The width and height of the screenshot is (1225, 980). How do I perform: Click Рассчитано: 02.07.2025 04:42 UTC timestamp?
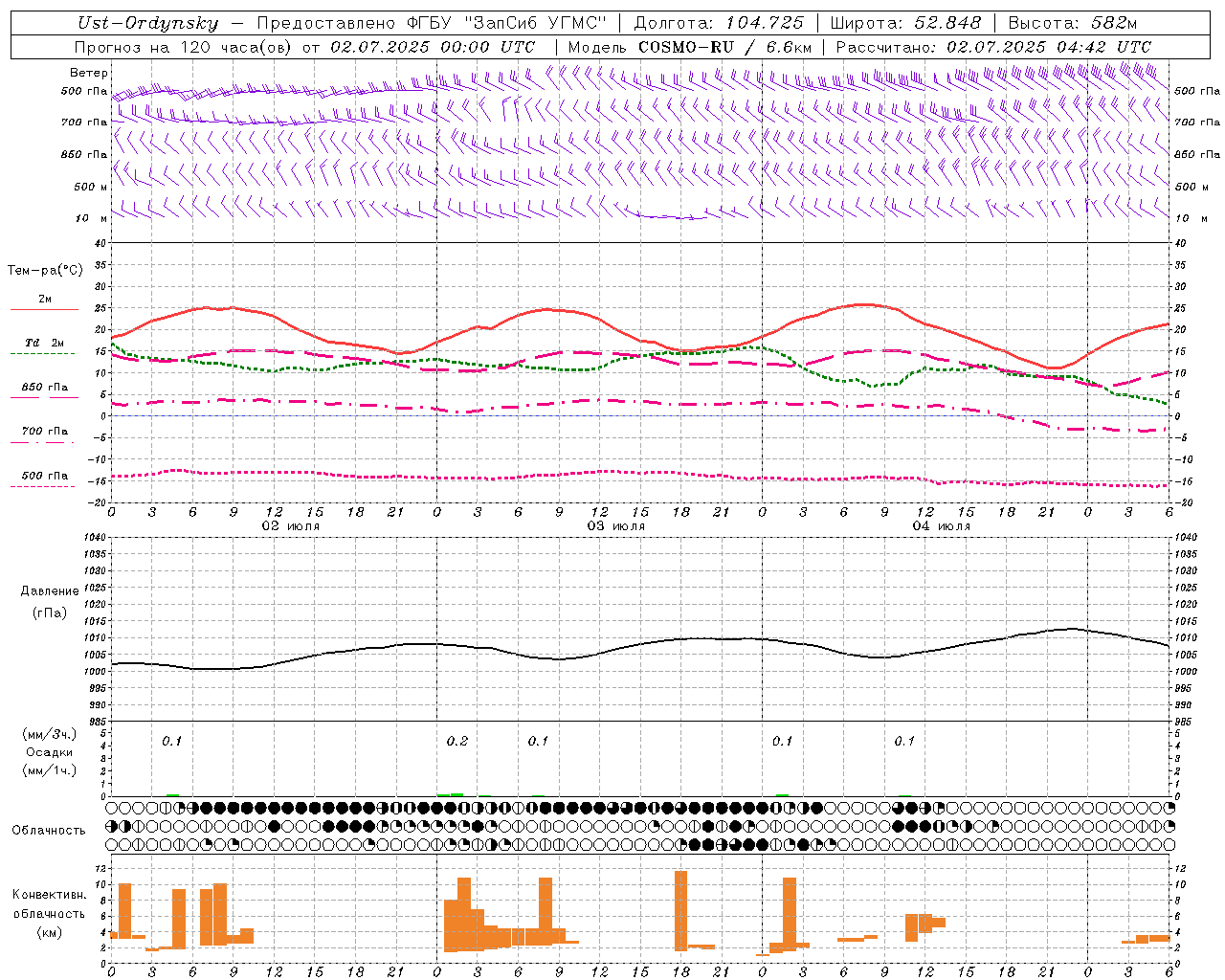(993, 47)
